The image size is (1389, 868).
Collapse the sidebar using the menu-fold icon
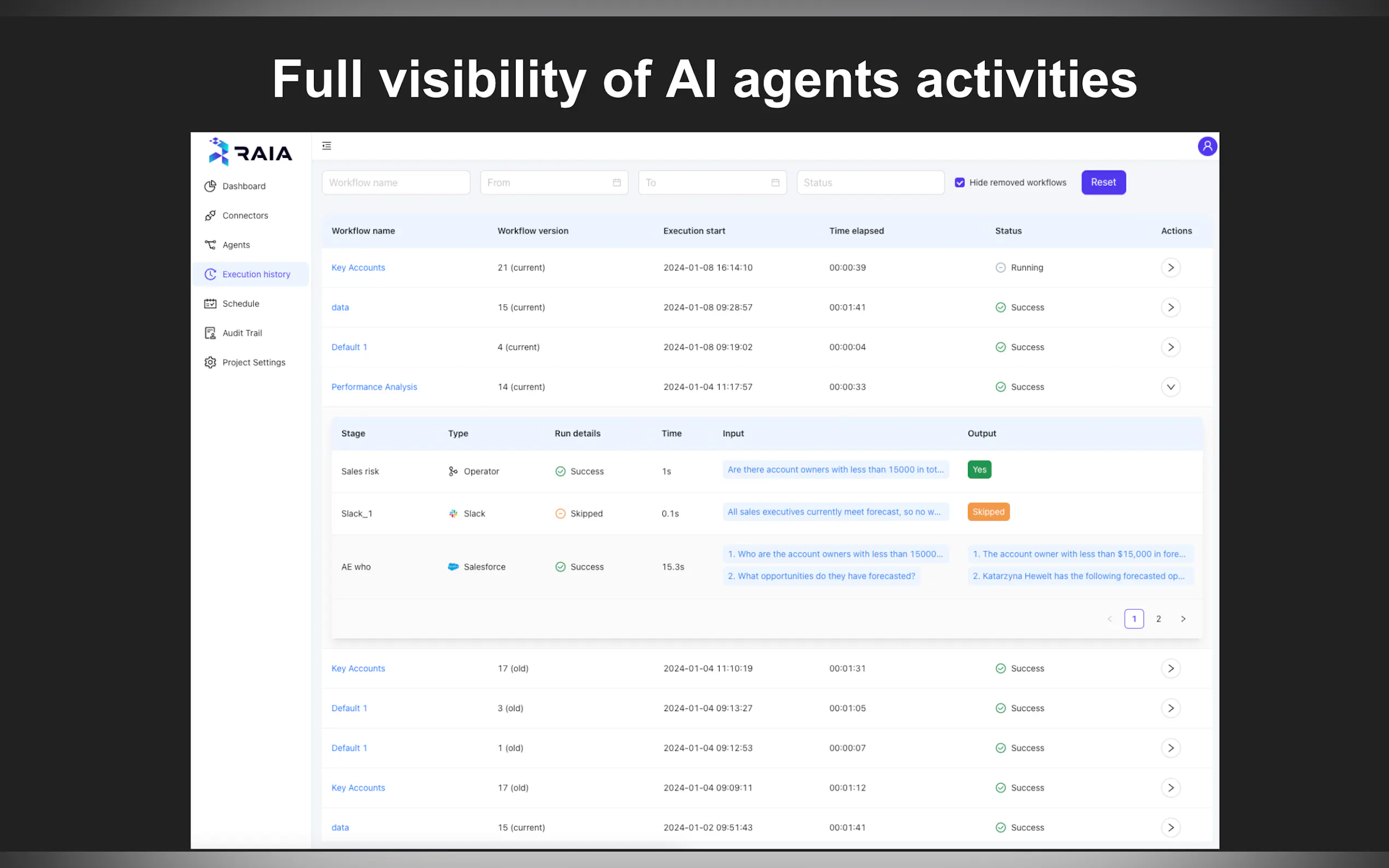(x=326, y=146)
